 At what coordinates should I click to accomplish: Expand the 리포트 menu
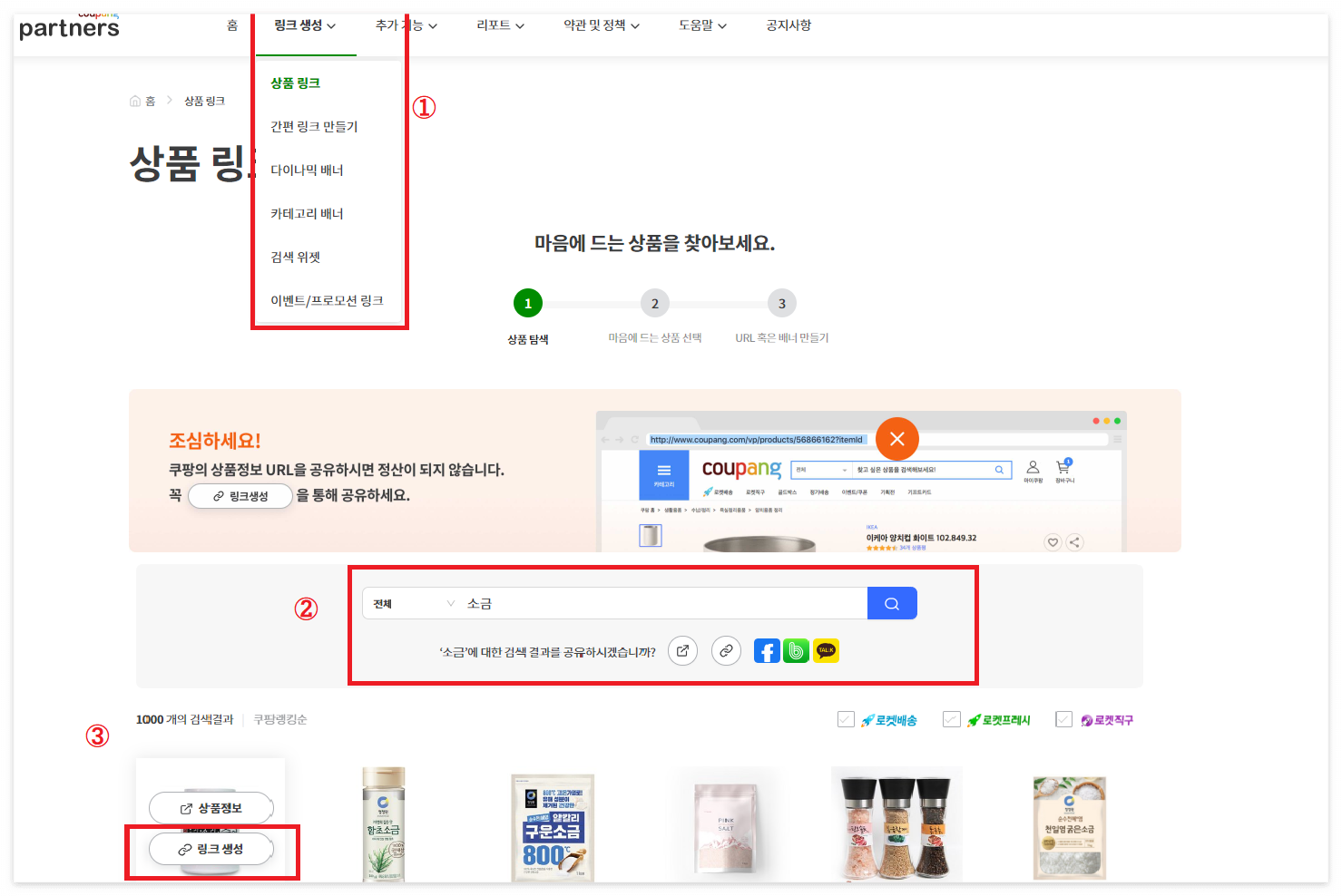[x=501, y=25]
